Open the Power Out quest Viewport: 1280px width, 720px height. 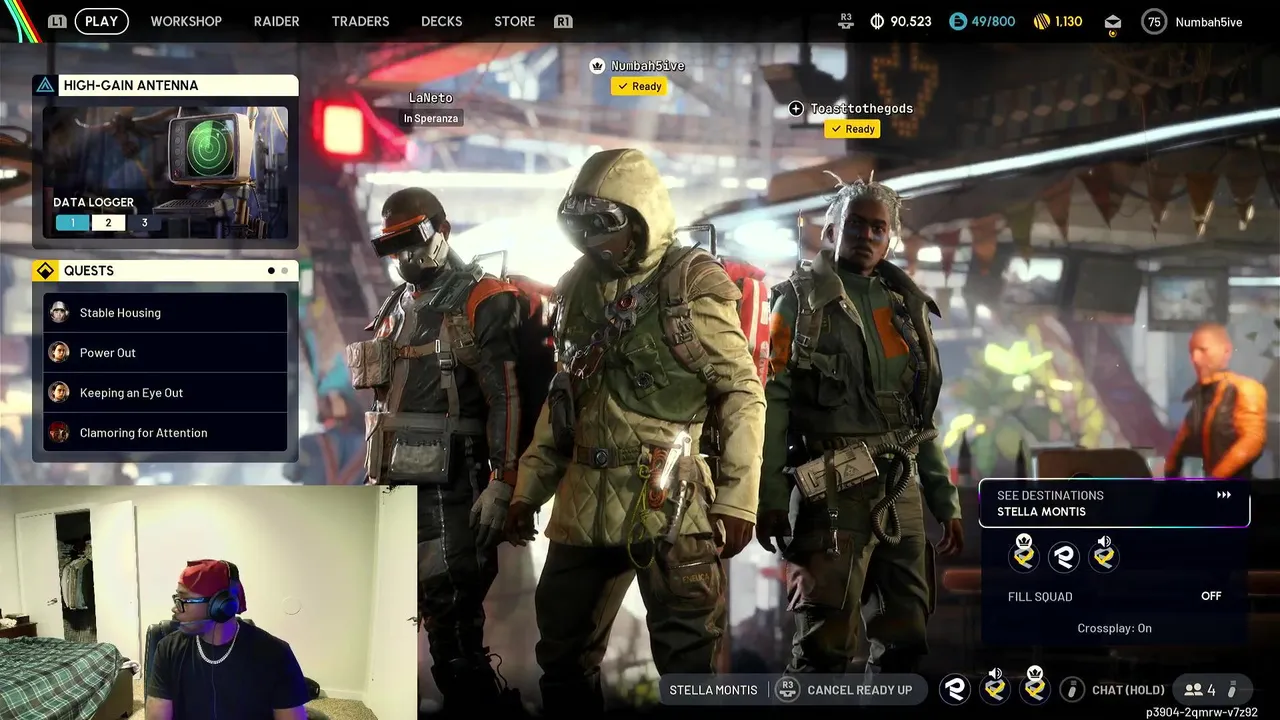pos(165,352)
